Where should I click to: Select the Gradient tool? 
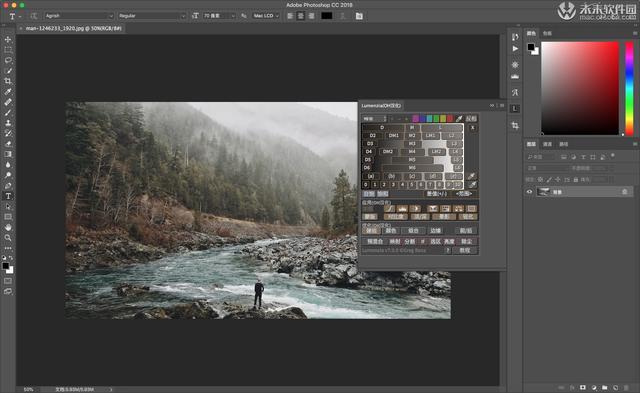tap(8, 154)
